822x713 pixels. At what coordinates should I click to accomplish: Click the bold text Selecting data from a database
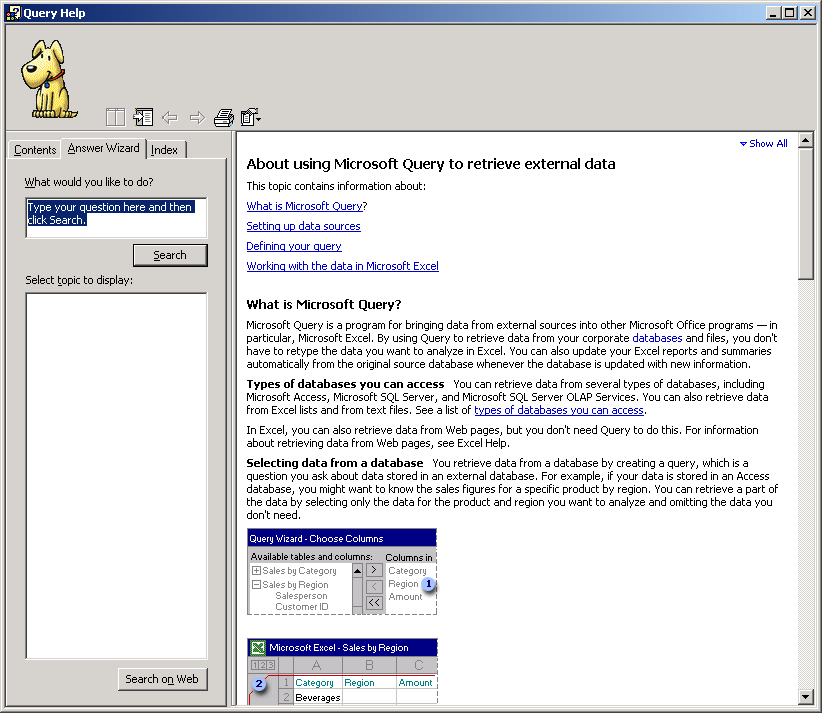click(334, 463)
